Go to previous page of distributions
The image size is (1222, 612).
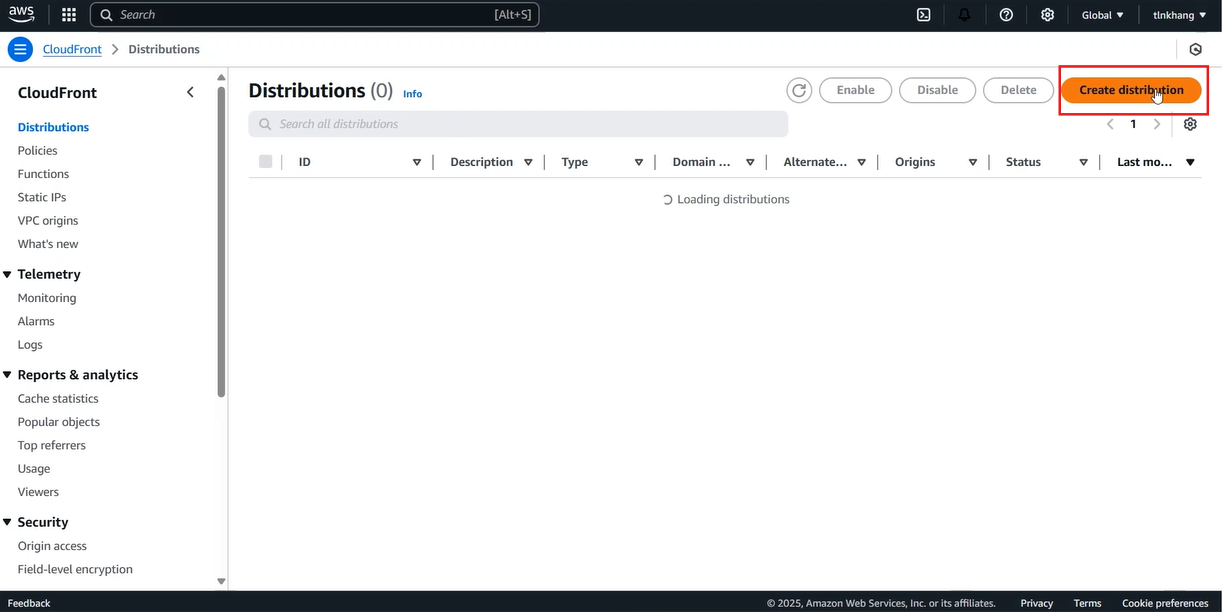[1110, 124]
